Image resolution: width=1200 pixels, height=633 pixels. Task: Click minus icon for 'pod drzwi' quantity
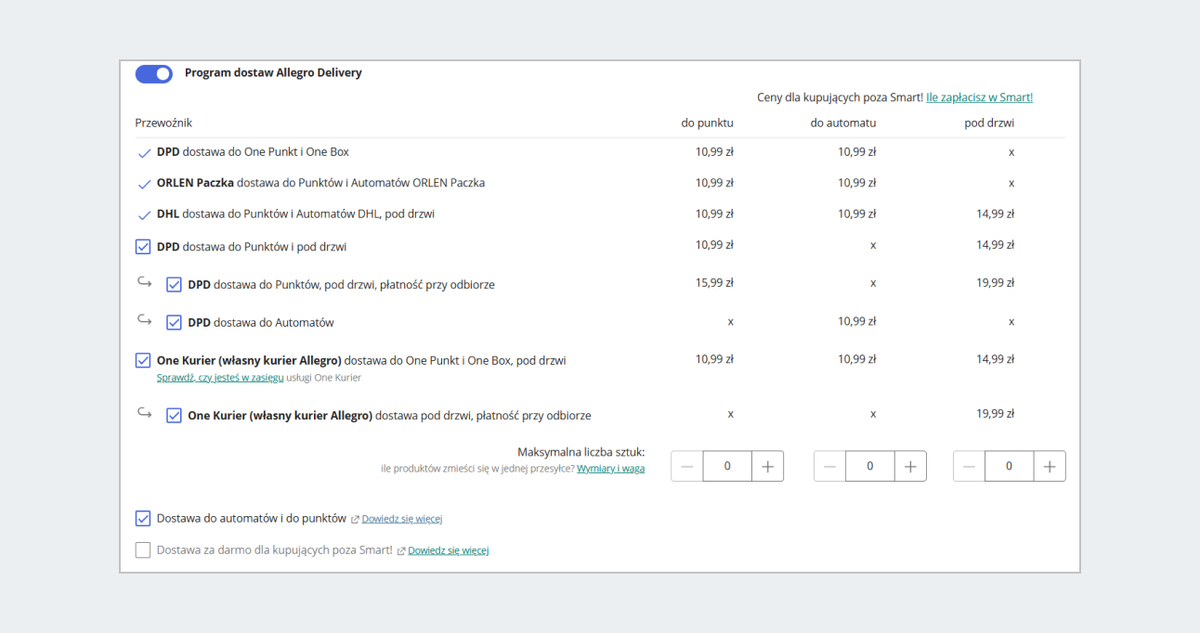[969, 466]
